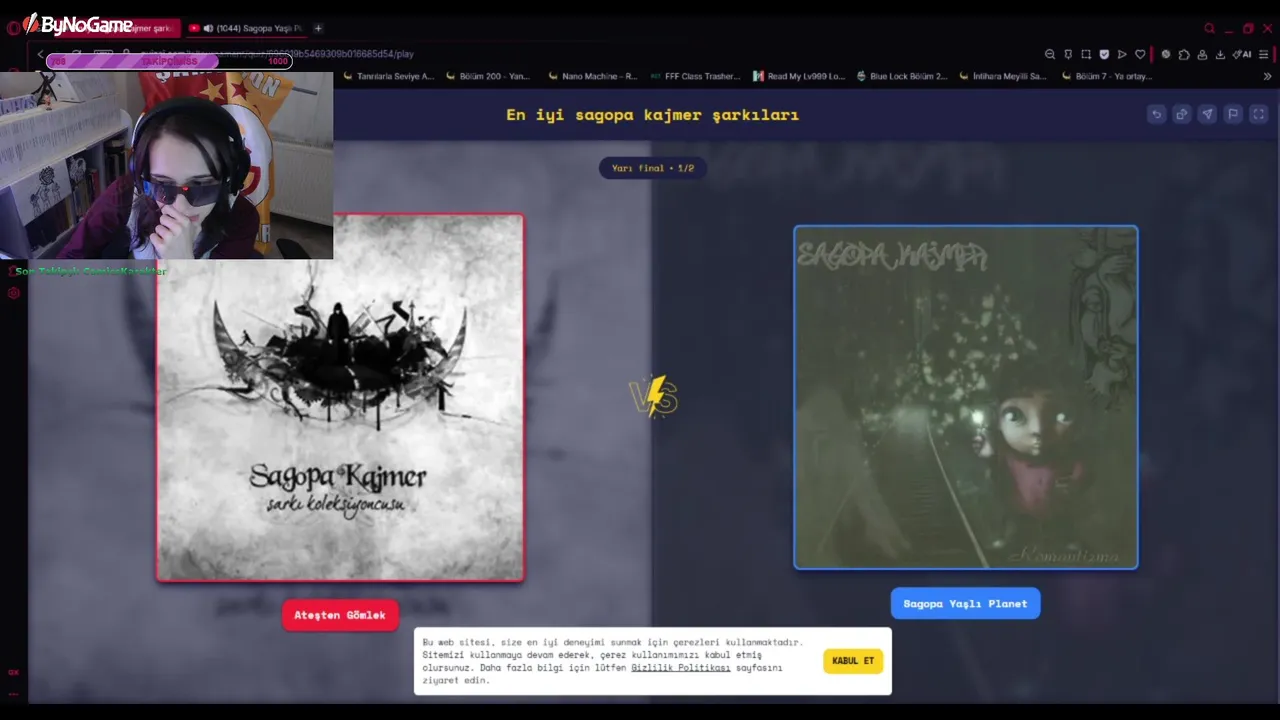Image resolution: width=1280 pixels, height=720 pixels.
Task: Select the Şarkı Koleksiyoncusu album cover
Action: (340, 397)
